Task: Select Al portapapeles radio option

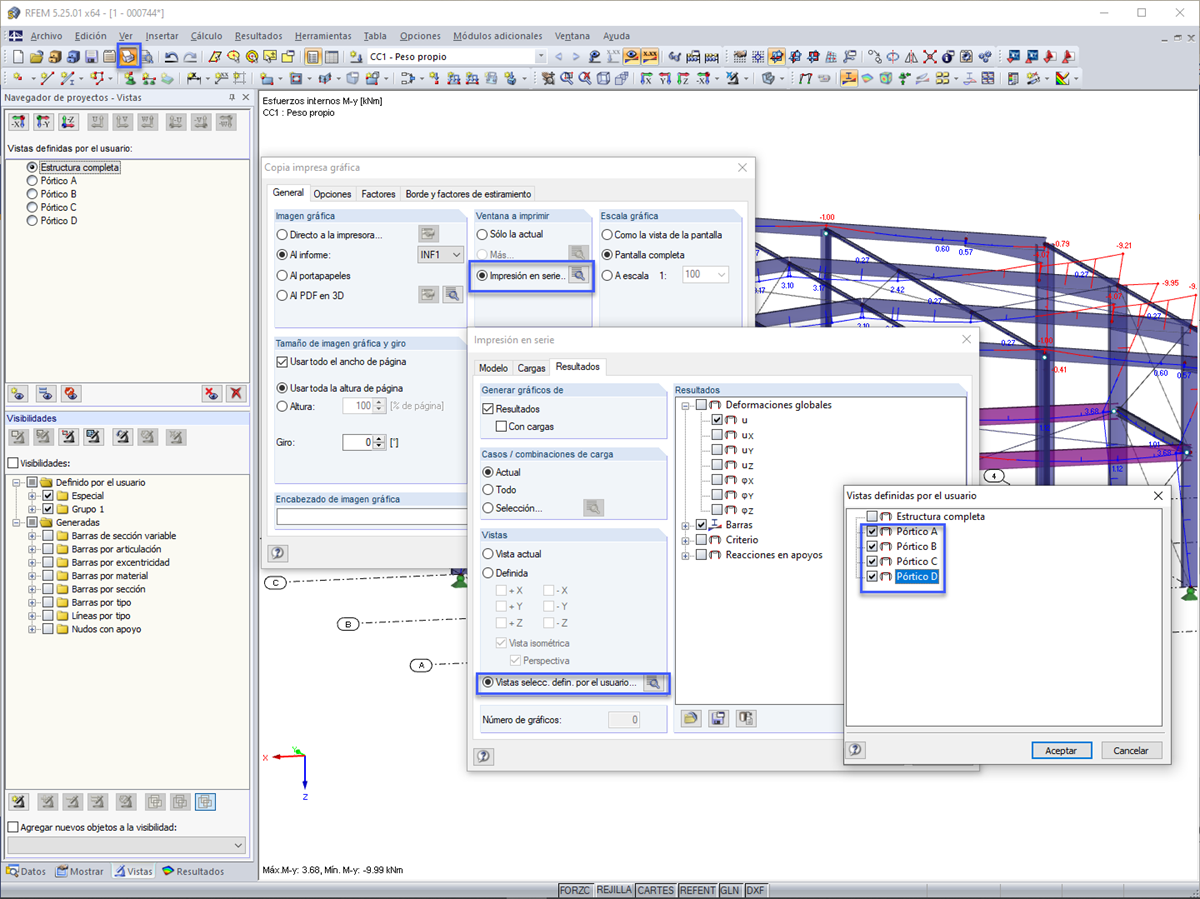Action: (x=283, y=275)
